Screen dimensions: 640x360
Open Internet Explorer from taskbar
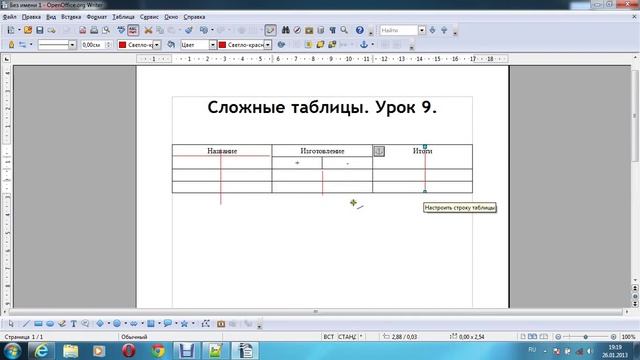coord(41,351)
